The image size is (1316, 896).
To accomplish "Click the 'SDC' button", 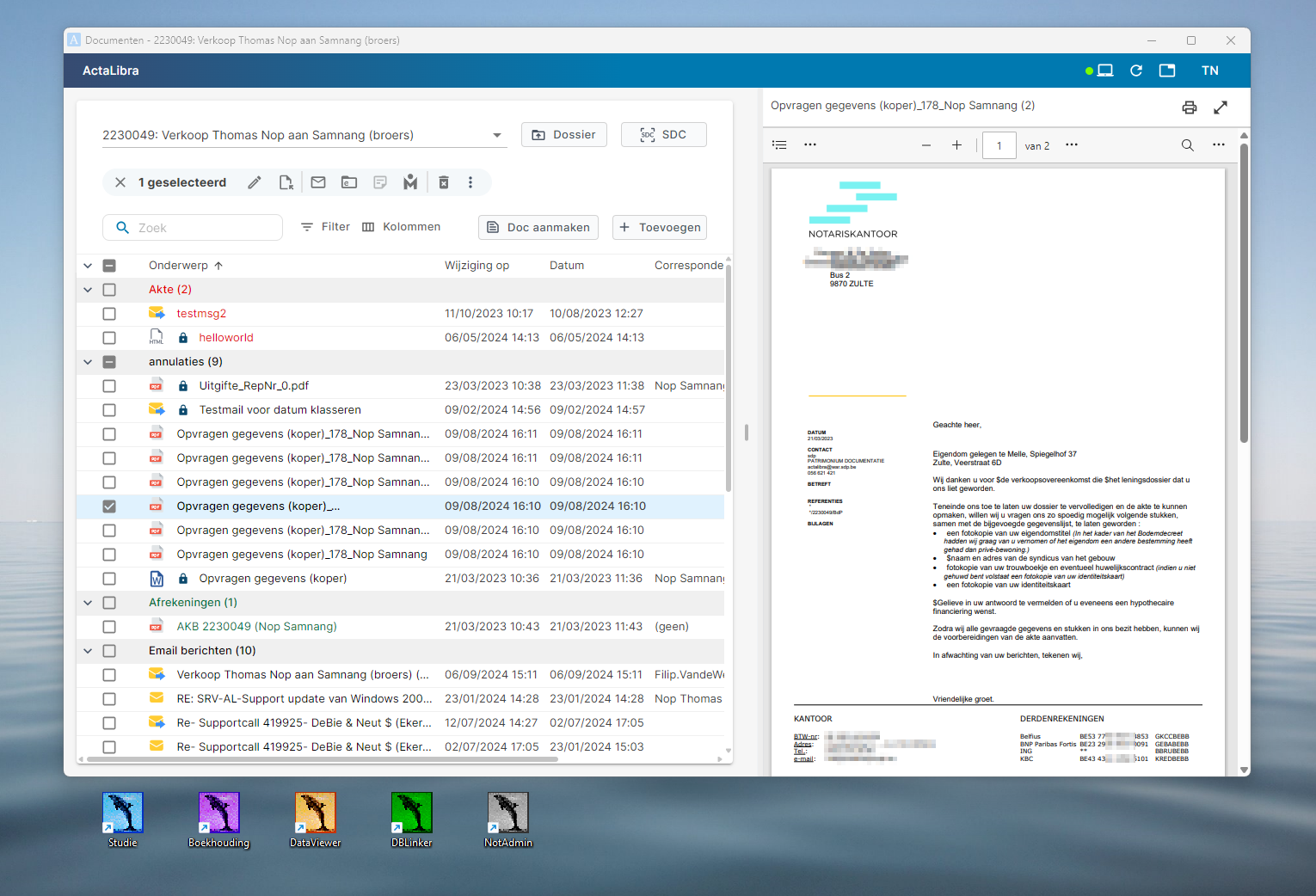I will pos(664,135).
